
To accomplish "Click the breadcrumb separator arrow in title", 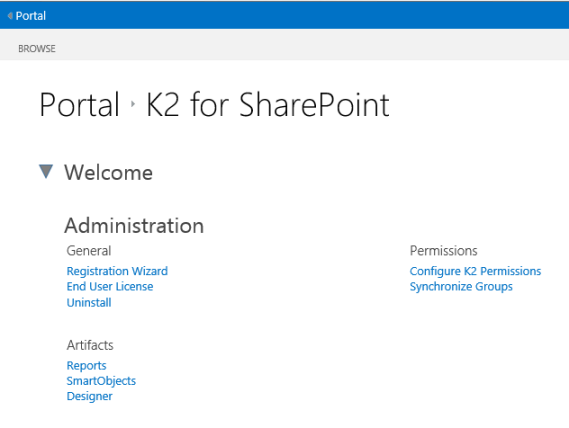I will point(133,104).
